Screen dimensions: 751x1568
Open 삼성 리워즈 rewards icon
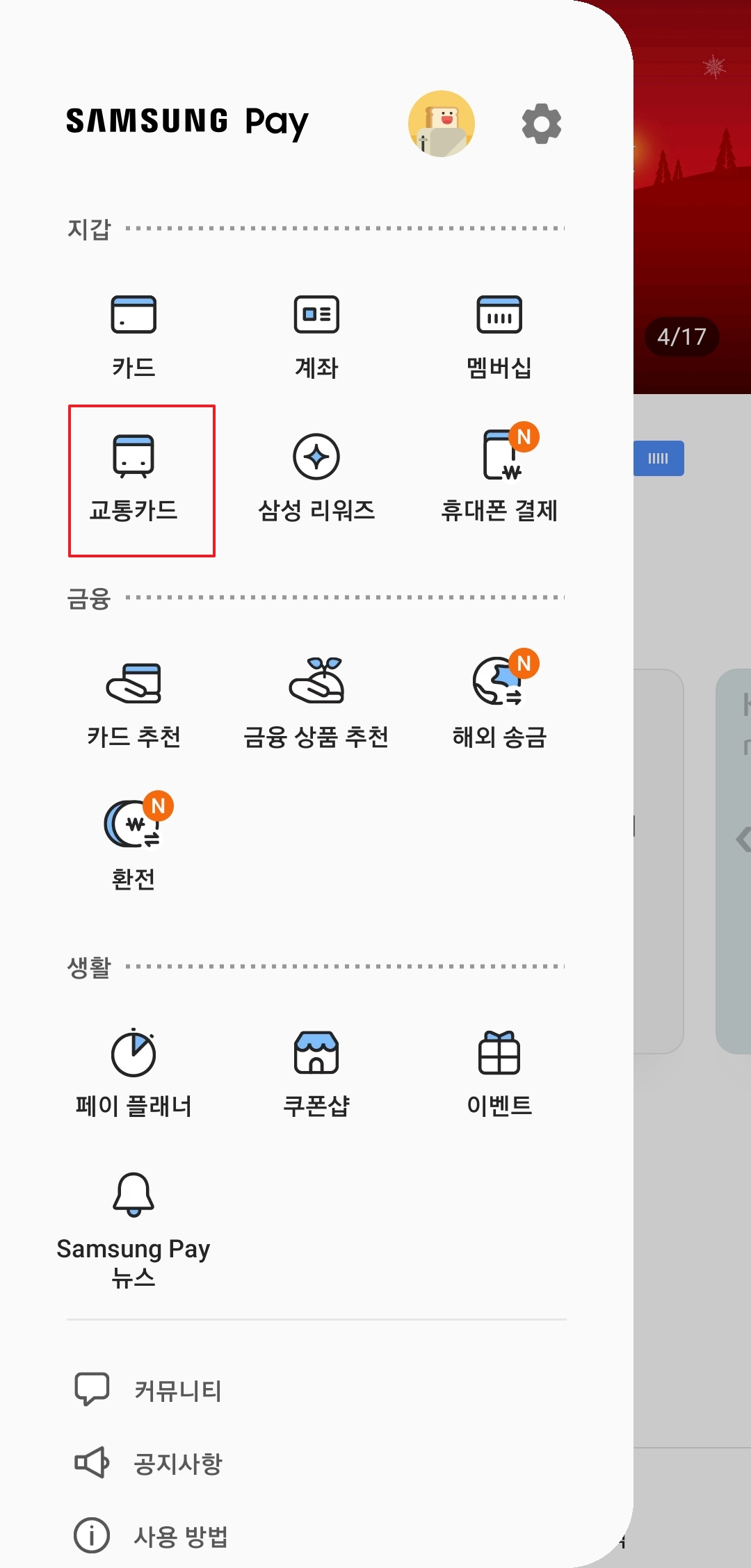tap(316, 457)
